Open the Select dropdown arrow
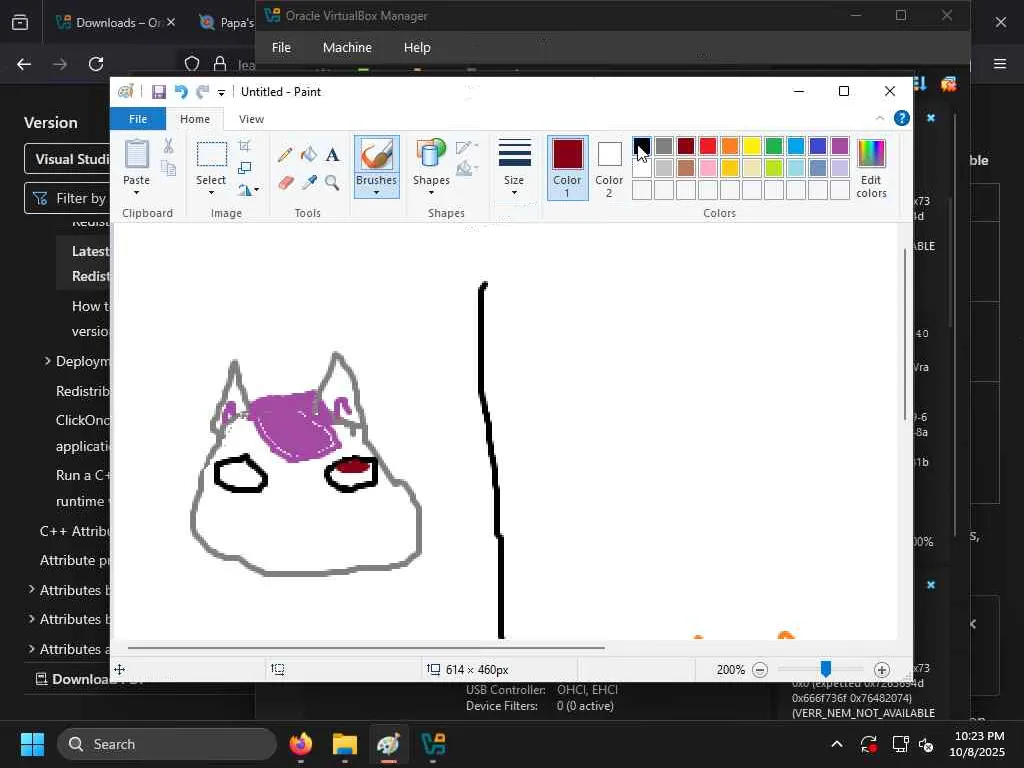The width and height of the screenshot is (1024, 768). 211,193
